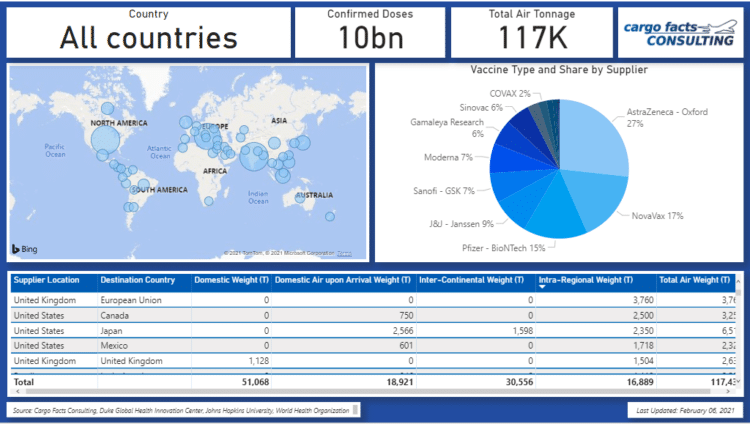Click the 'COVAX 2%' pie label
Image resolution: width=750 pixels, height=424 pixels.
coord(510,94)
